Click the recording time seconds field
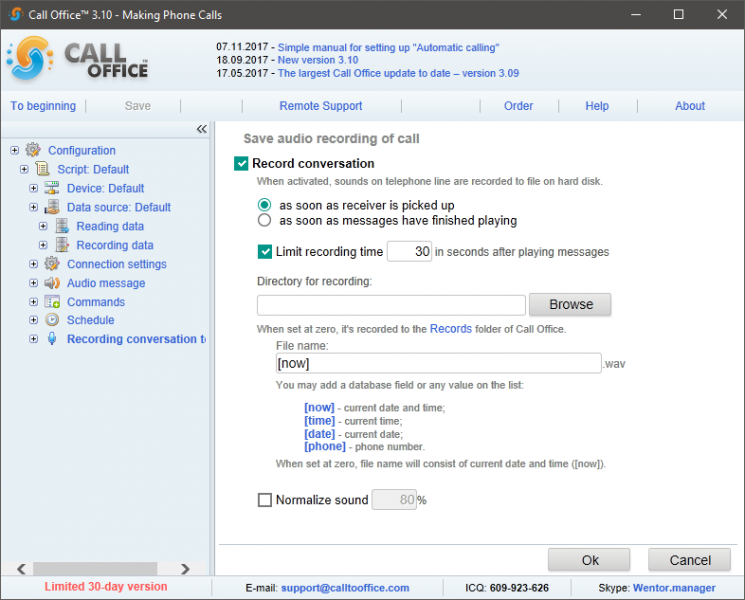Screen dimensions: 745x600 click(409, 251)
